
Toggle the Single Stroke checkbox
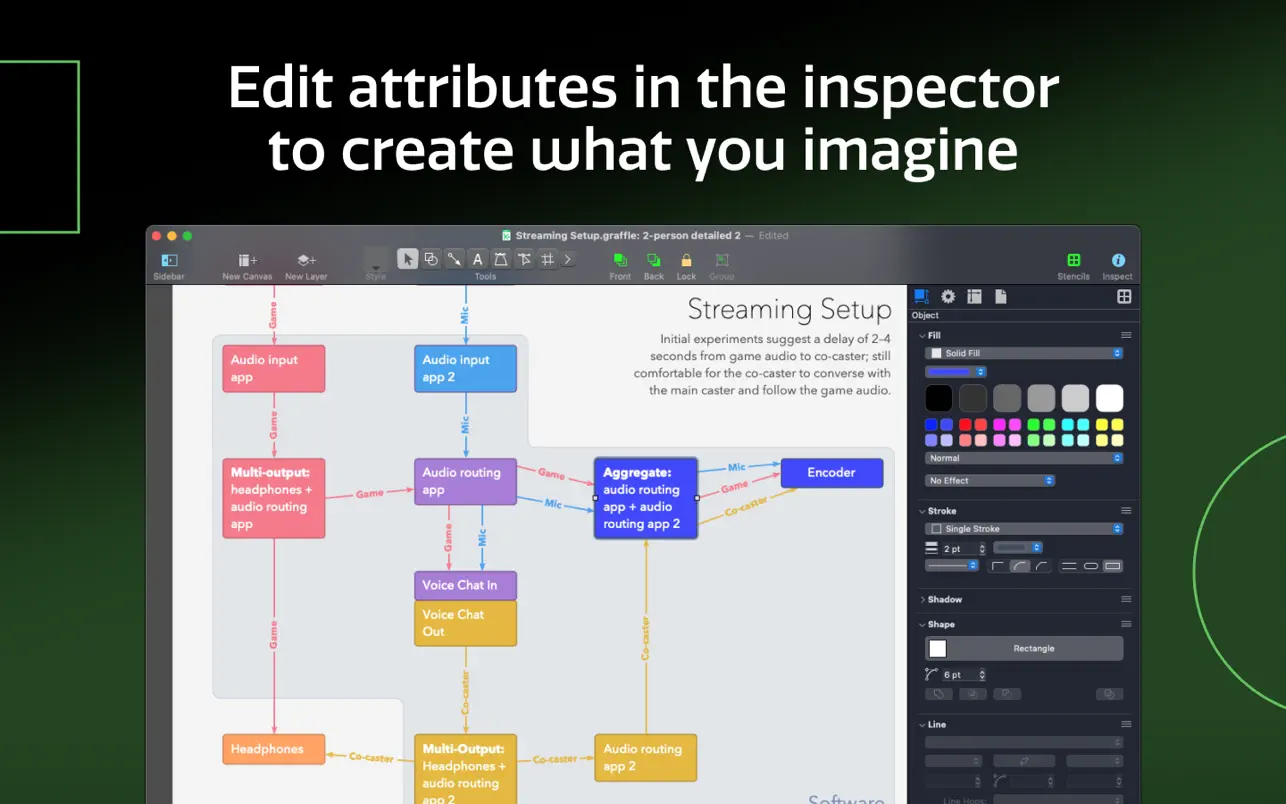point(936,529)
